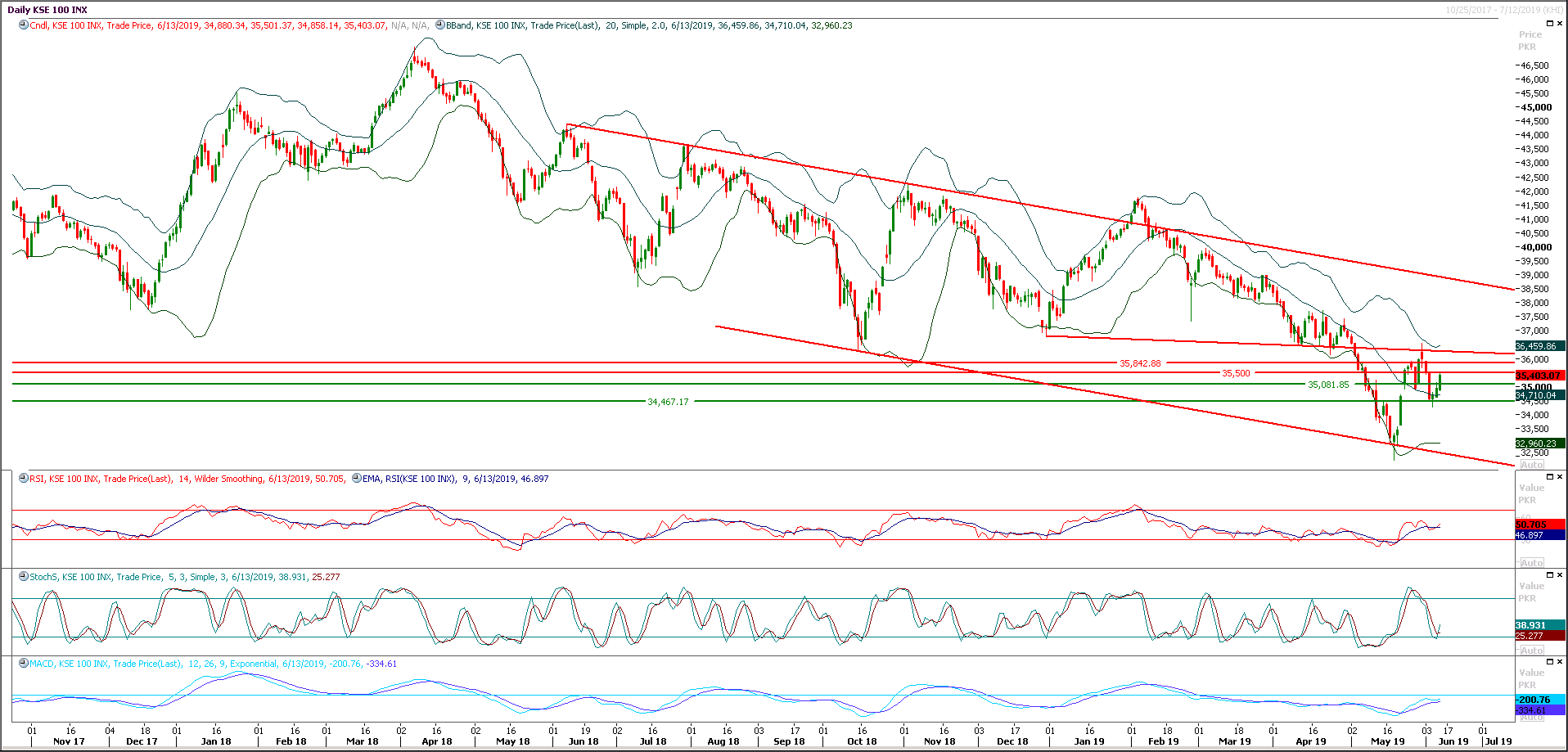Toggle Auto on the StochS value scale
Viewport: 1568px width, 752px height.
tap(1531, 649)
